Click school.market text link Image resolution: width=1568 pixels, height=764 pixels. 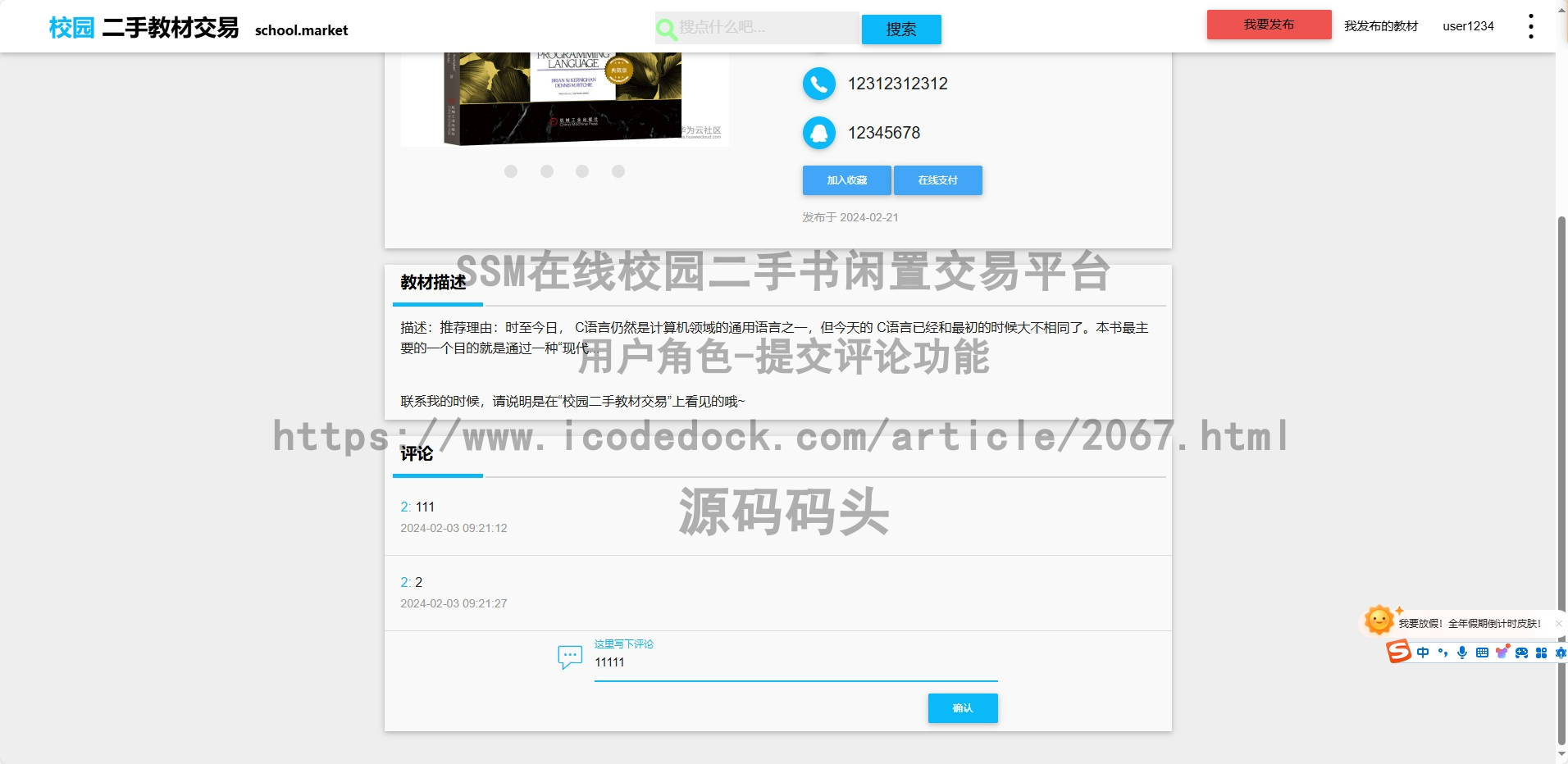301,30
